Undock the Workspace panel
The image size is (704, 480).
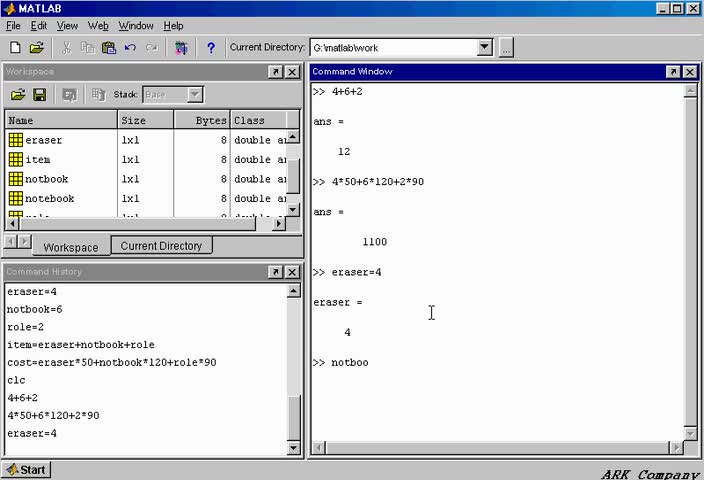click(275, 72)
